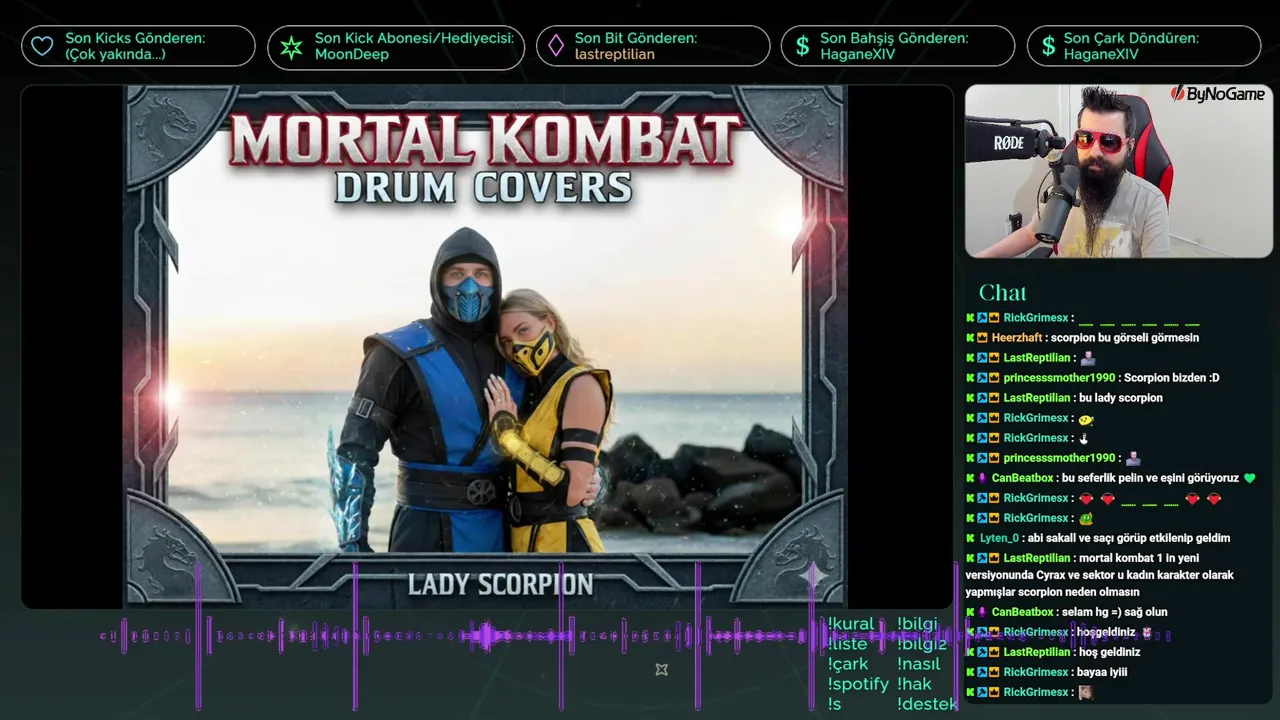Screen dimensions: 1280x720
Task: Click Heerzhaft's username in chat
Action: click(1017, 338)
